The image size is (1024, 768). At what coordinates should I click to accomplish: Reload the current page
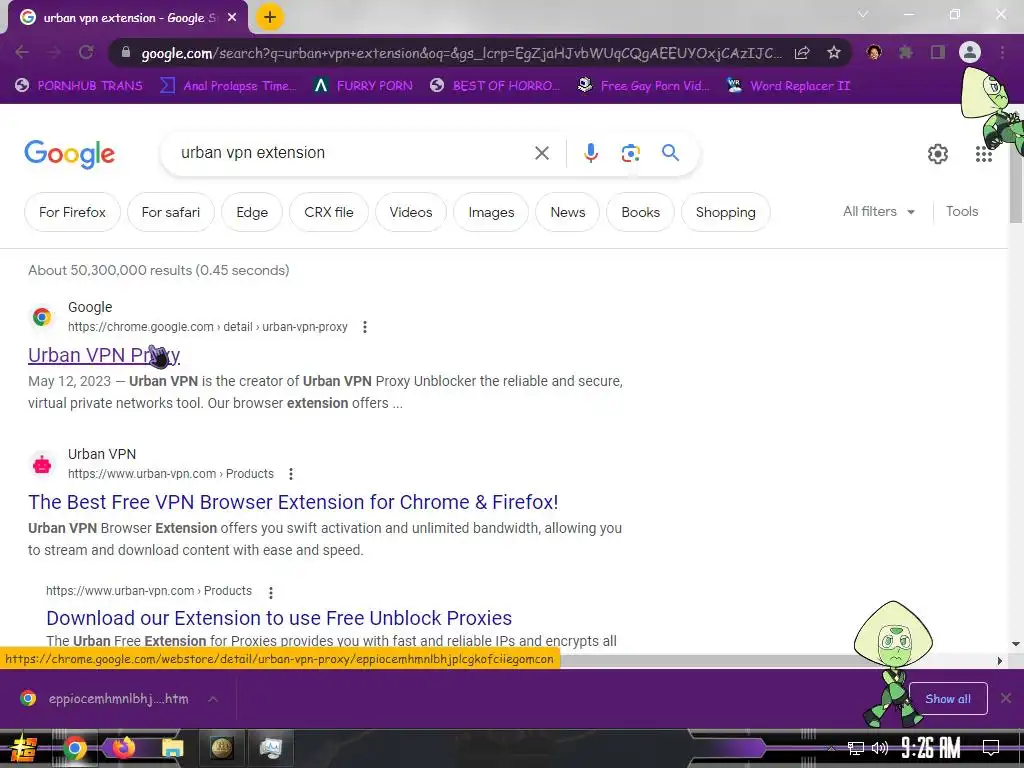click(x=86, y=52)
